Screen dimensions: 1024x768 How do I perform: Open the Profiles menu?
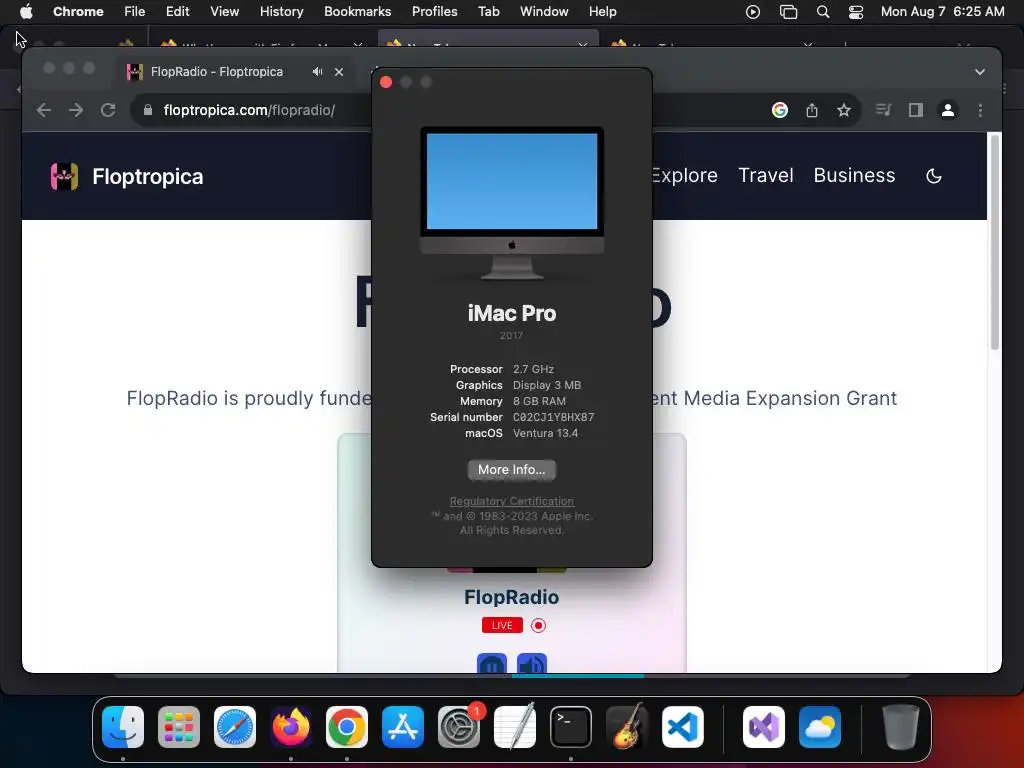pos(434,11)
